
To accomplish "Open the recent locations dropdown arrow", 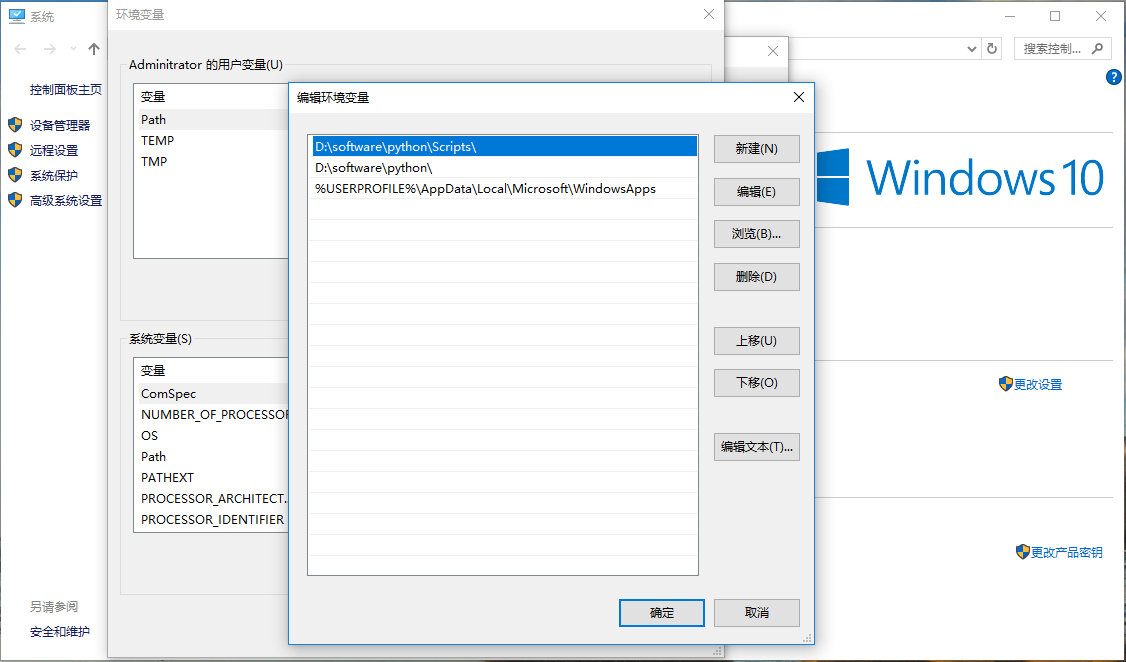I will click(x=73, y=49).
